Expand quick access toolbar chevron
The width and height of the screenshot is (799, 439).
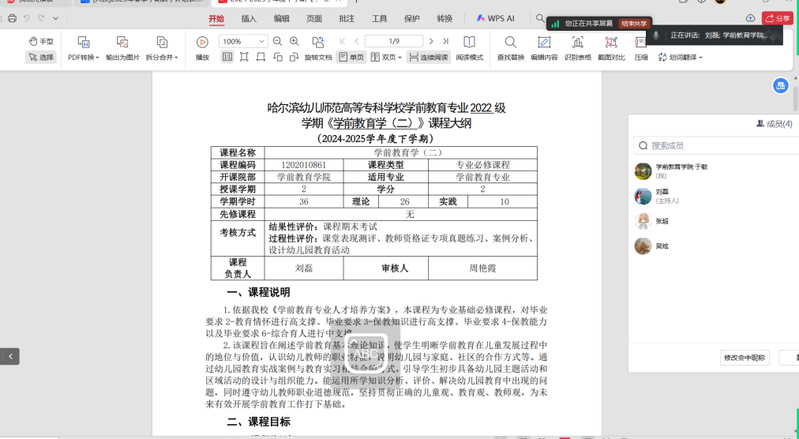click(56, 18)
